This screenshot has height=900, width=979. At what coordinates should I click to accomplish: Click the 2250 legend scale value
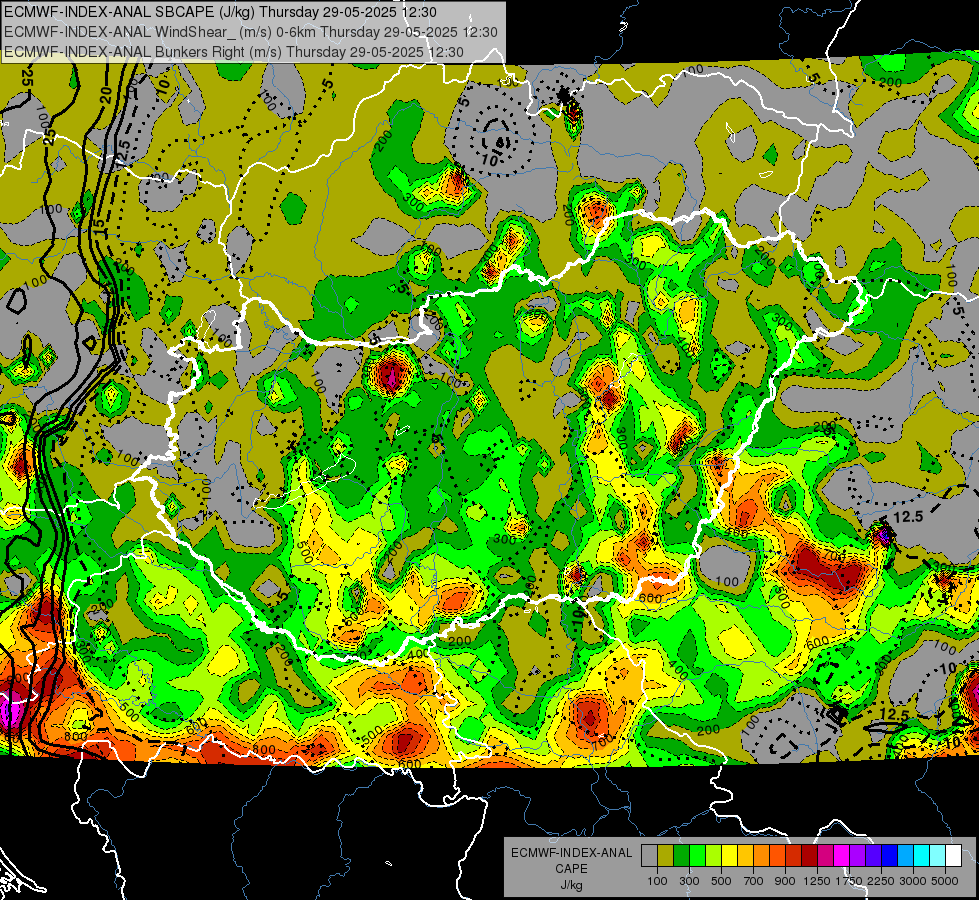[882, 881]
